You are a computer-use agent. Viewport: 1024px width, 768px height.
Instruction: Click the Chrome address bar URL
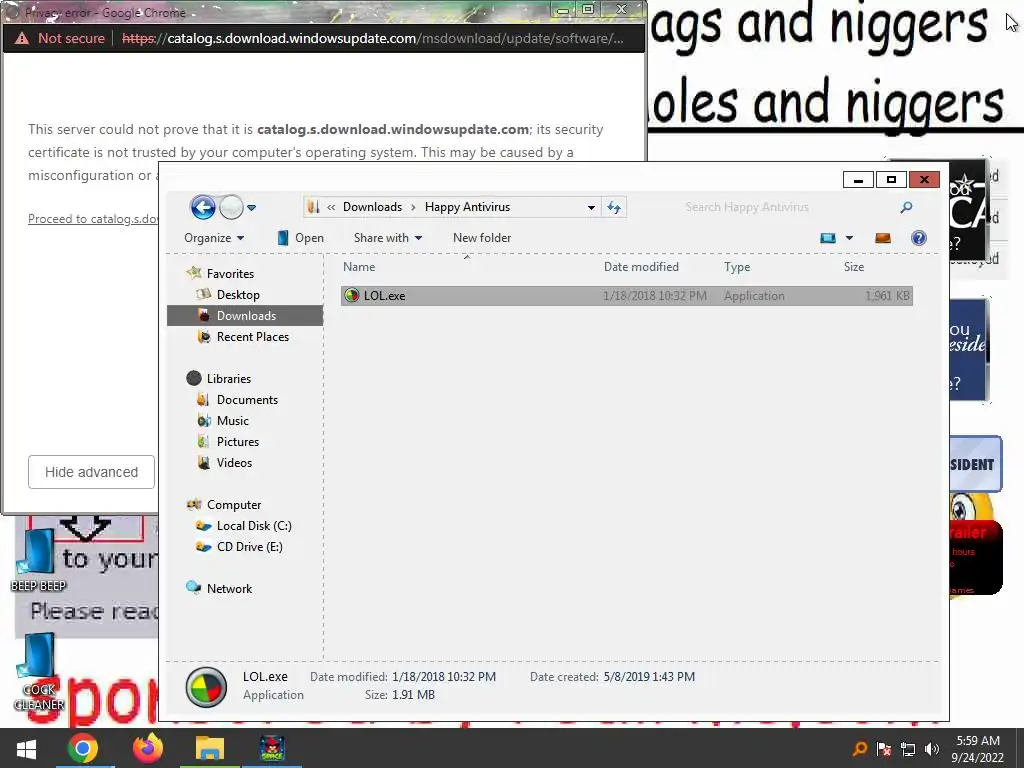click(372, 39)
